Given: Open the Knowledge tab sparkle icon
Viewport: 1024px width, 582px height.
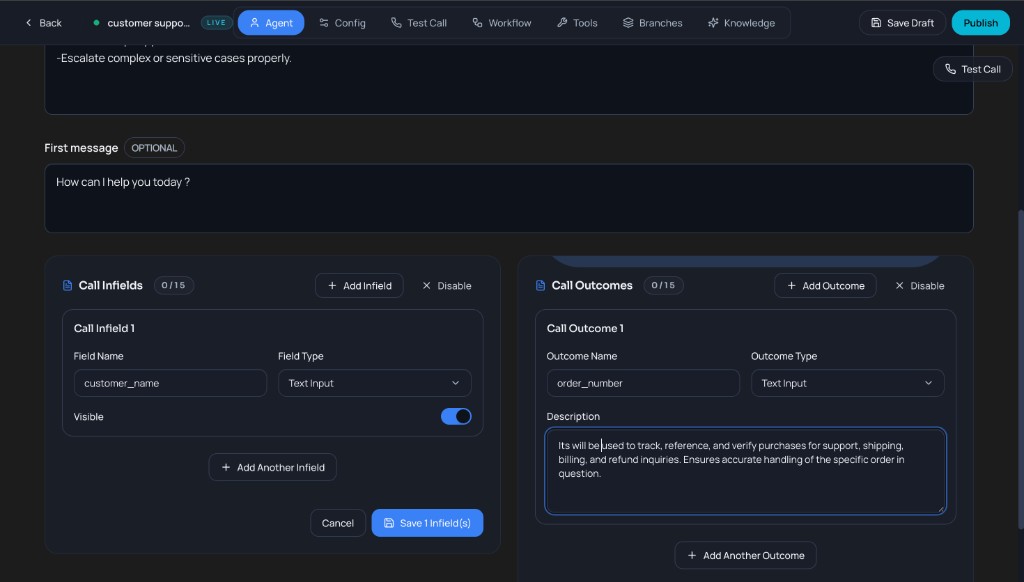Looking at the screenshot, I should 712,23.
